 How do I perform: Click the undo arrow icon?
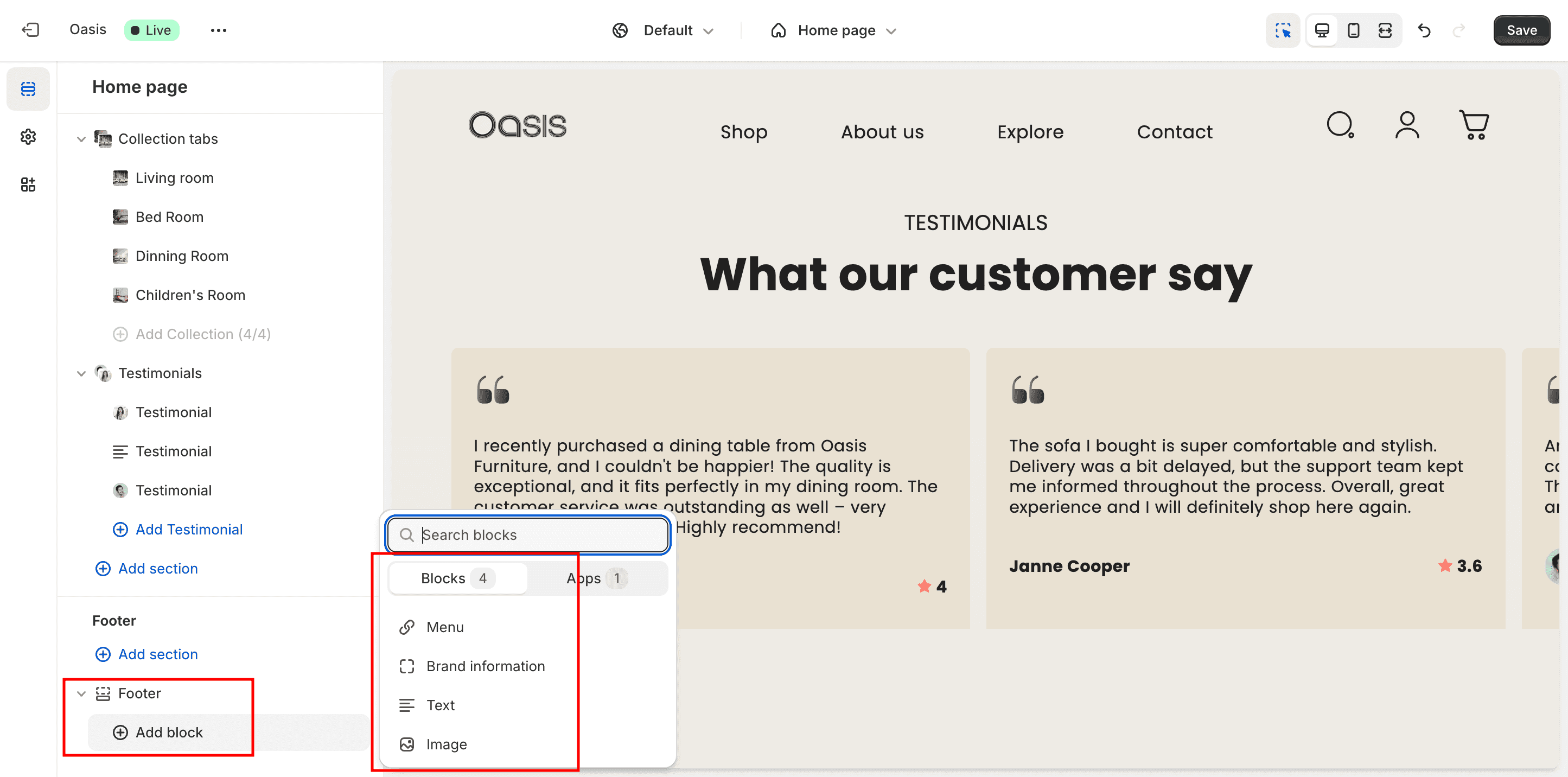coord(1424,30)
